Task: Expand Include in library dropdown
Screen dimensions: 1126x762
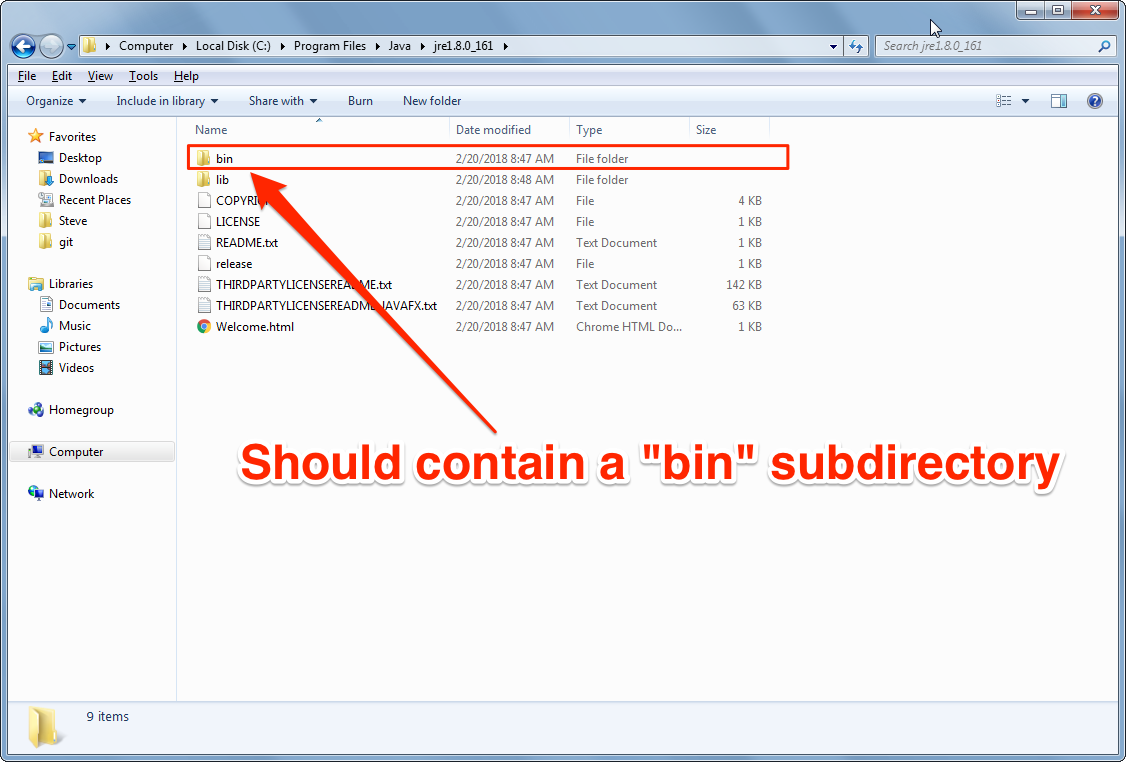Action: (x=167, y=101)
